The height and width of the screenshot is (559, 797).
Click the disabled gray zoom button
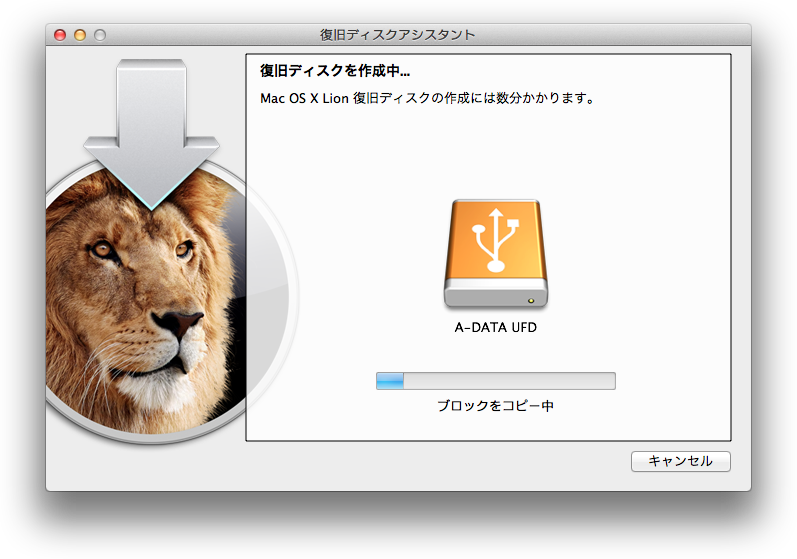coord(100,35)
